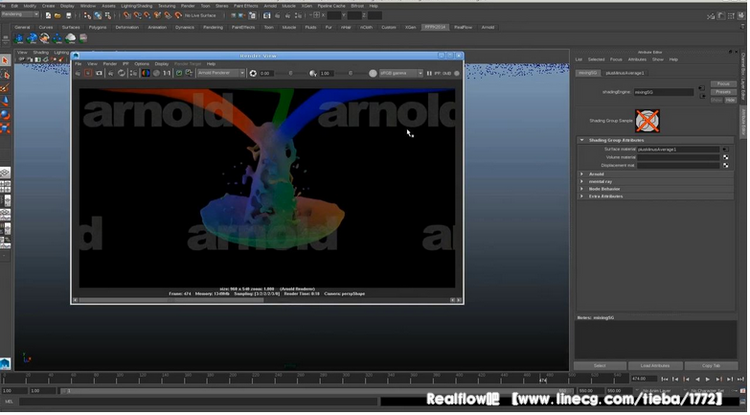Select the plusMinusAverage1 tab
Image resolution: width=750 pixels, height=415 pixels.
pos(625,73)
